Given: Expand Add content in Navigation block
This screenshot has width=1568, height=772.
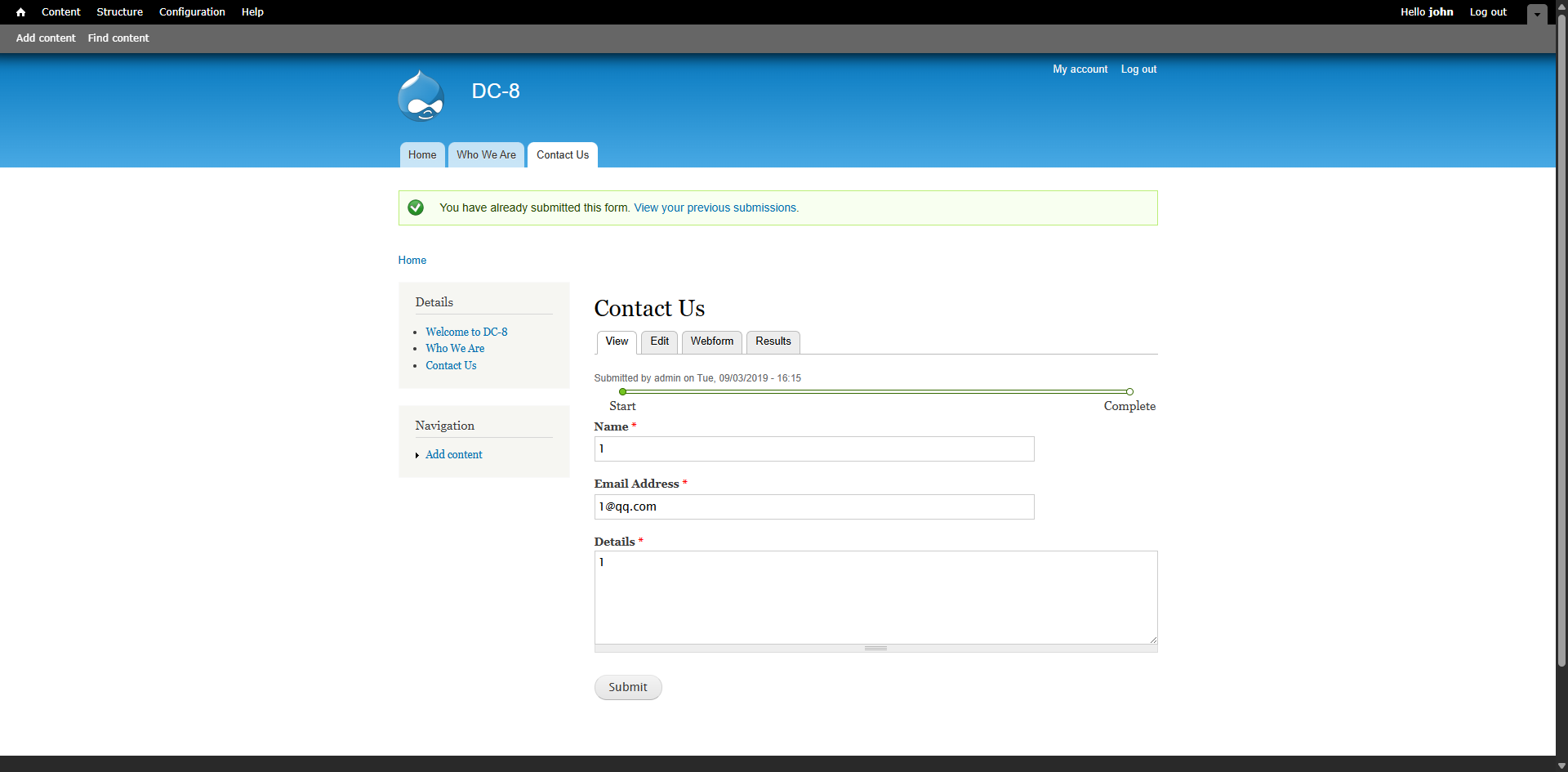Looking at the screenshot, I should 453,455.
